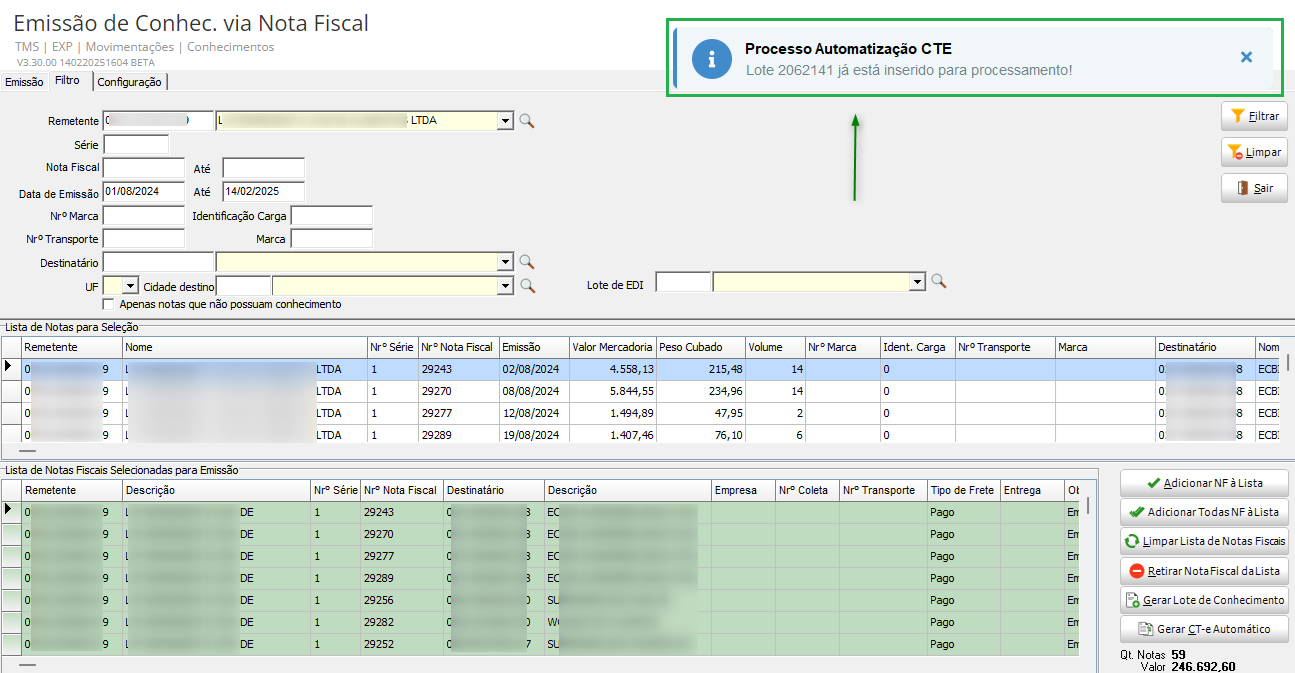1295x673 pixels.
Task: Dismiss the Processo Automatização CTE notification
Action: [x=1246, y=58]
